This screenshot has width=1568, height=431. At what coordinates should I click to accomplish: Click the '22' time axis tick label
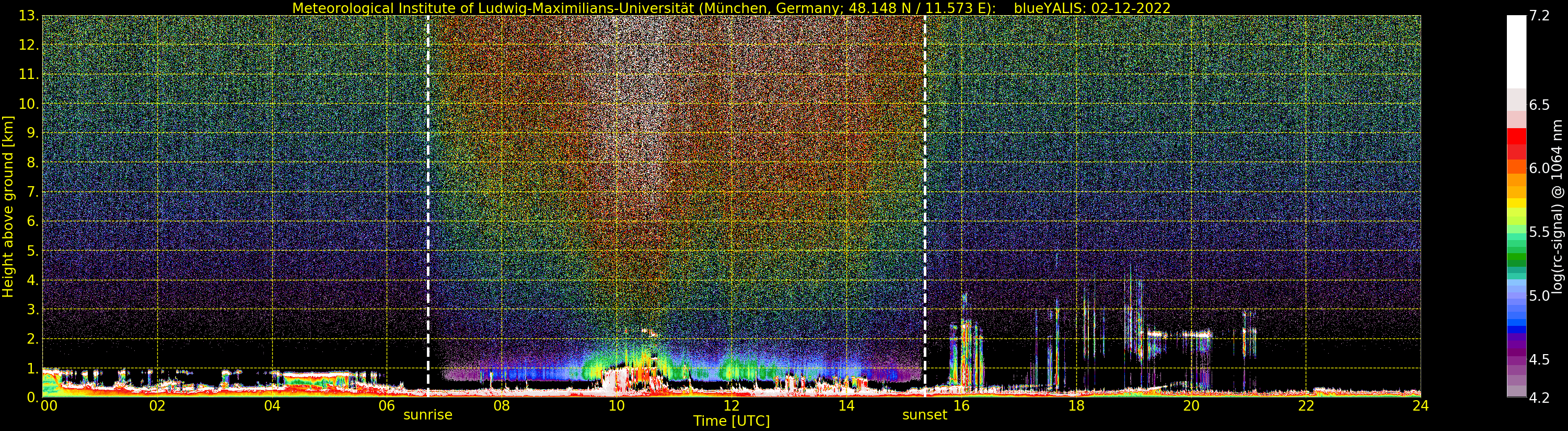(x=1306, y=405)
